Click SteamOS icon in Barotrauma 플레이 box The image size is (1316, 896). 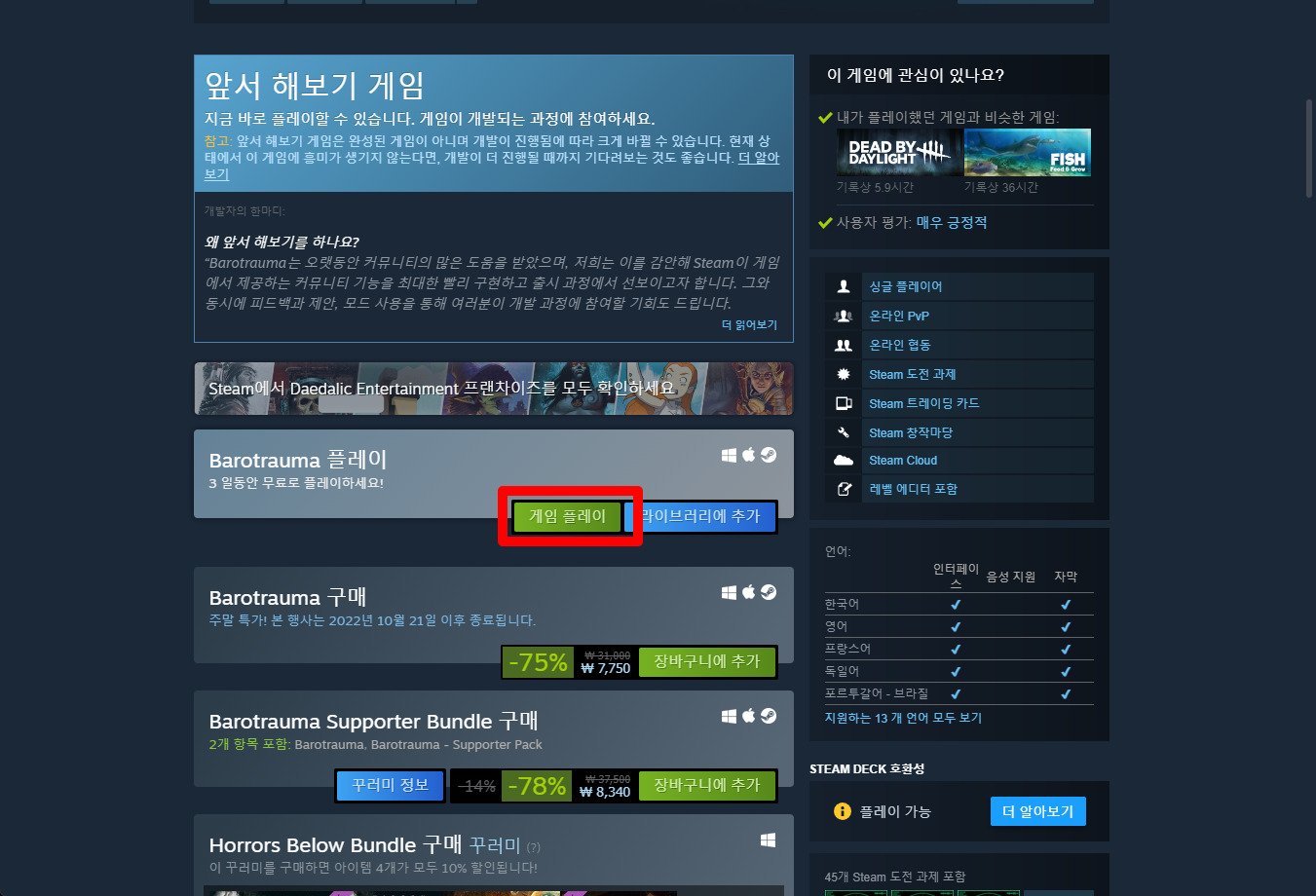[x=769, y=455]
